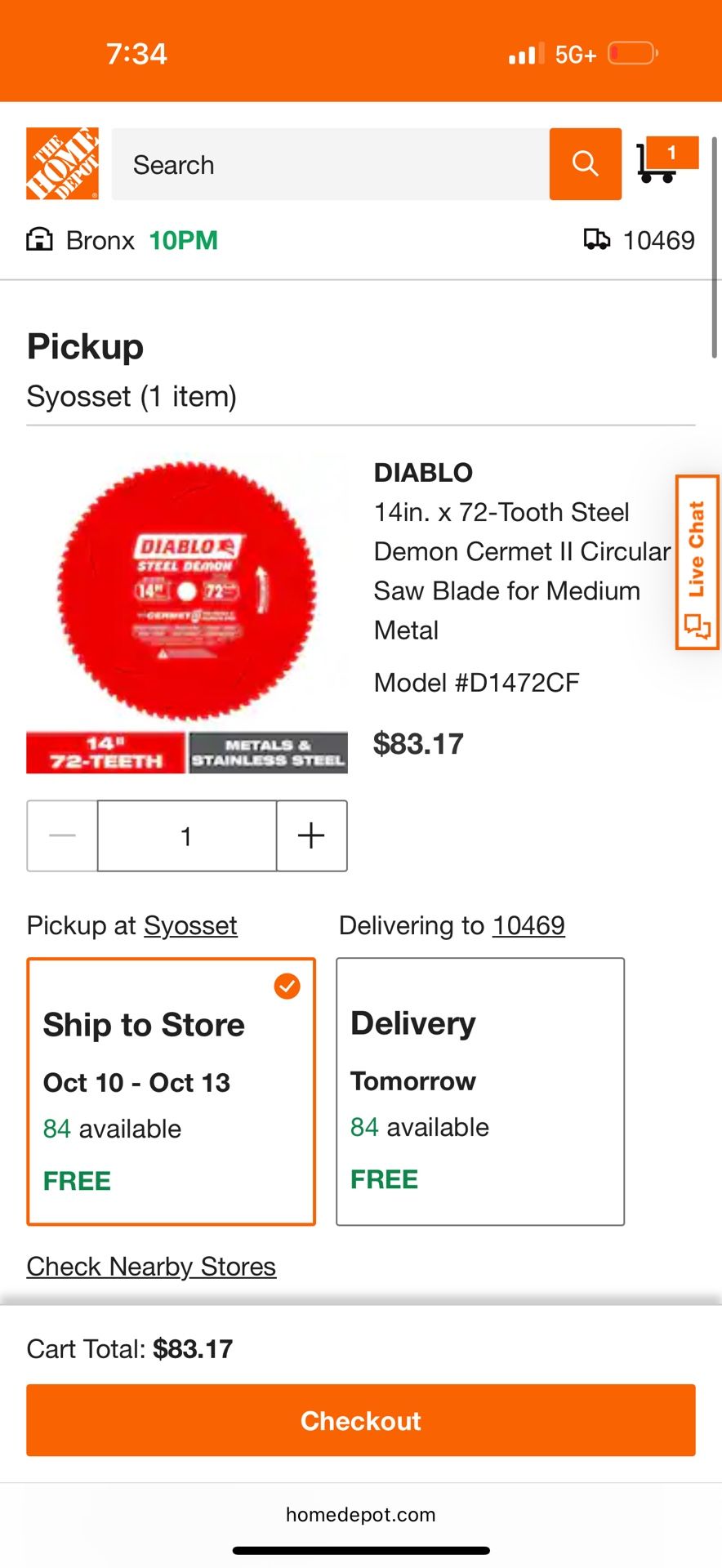This screenshot has height=1568, width=722.
Task: Change pickup store via Syosset link
Action: [x=190, y=925]
